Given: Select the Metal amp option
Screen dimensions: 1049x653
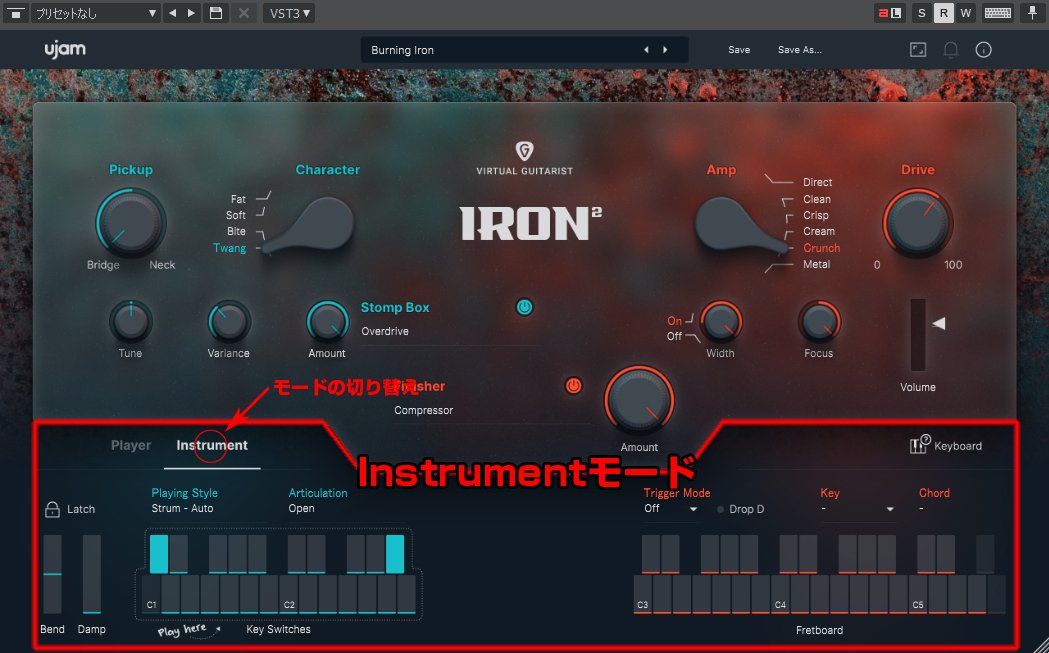Looking at the screenshot, I should pyautogui.click(x=816, y=265).
